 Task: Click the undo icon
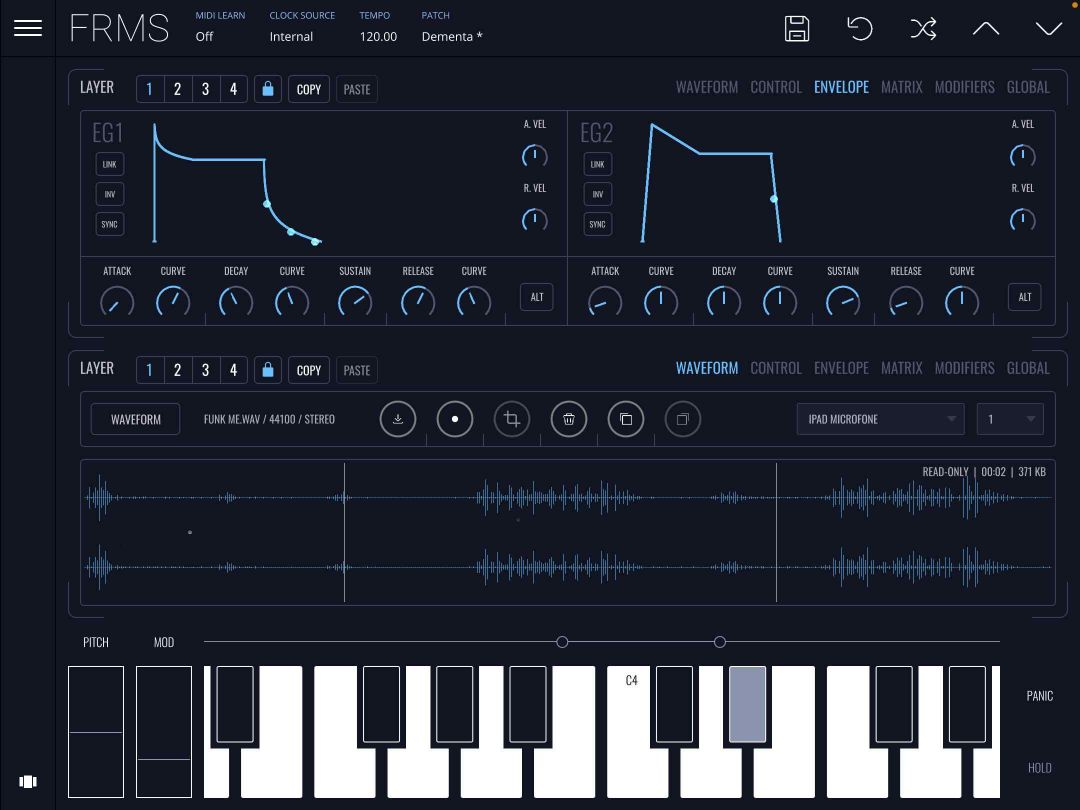coord(860,28)
